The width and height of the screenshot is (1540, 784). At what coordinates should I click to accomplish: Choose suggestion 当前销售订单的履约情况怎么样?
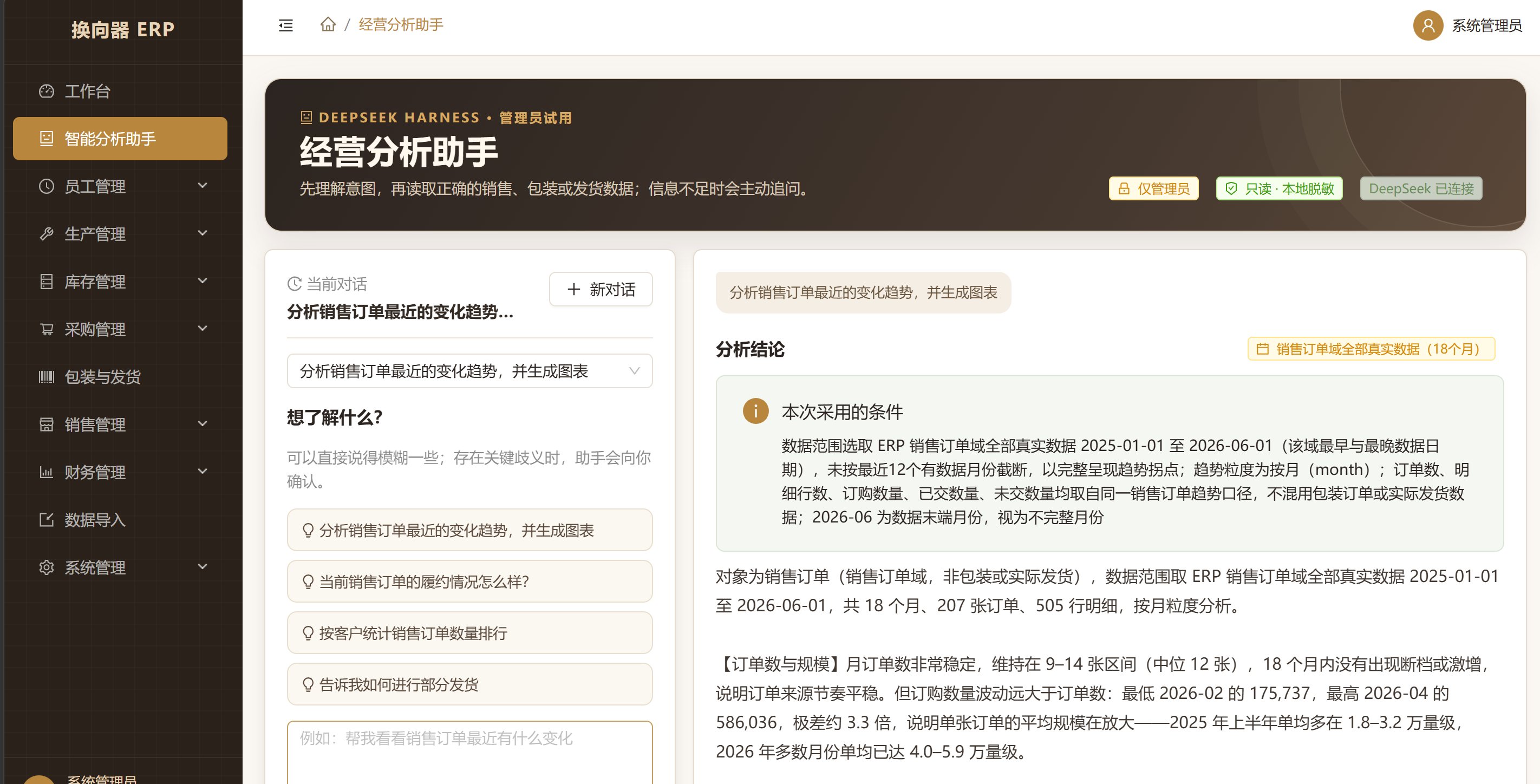(x=470, y=582)
